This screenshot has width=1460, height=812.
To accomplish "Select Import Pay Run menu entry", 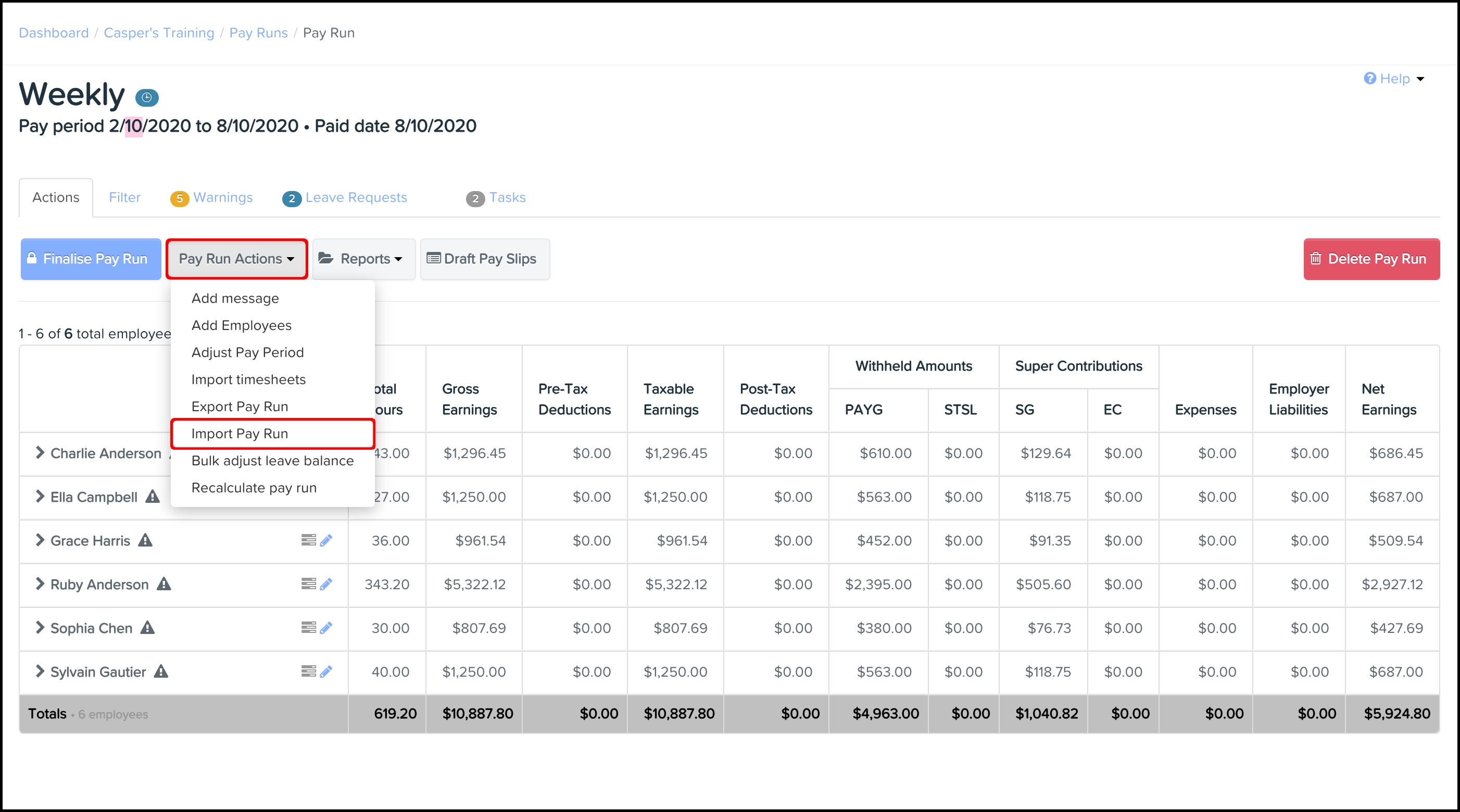I will pyautogui.click(x=240, y=434).
